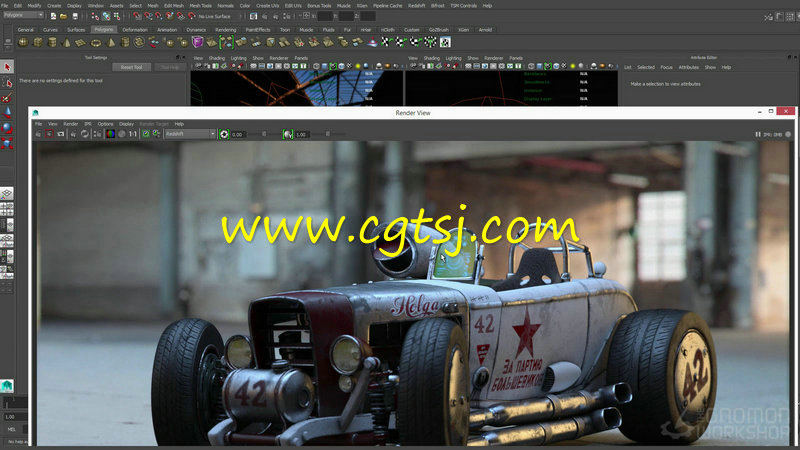Select the polygon sphere shelf icon
Image resolution: width=800 pixels, height=450 pixels.
23,42
